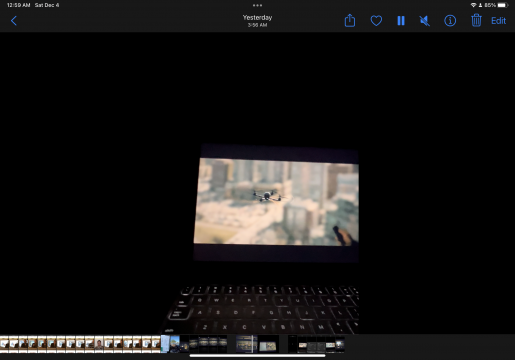Screen dimensions: 515x360
Task: Select the person portrait thumbnail
Action: point(99,344)
